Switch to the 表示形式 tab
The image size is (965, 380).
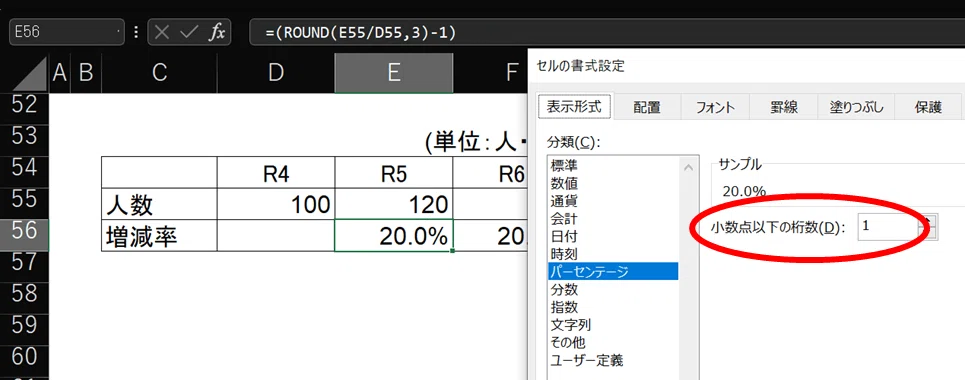pyautogui.click(x=574, y=106)
